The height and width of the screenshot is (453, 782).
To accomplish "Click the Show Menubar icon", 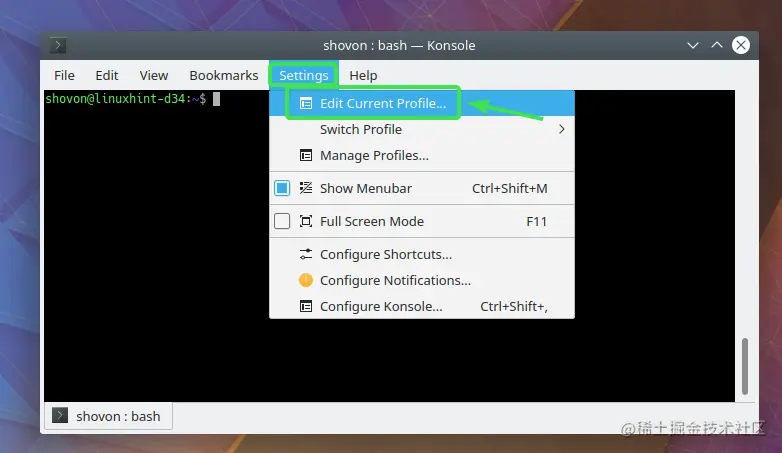I will point(306,188).
